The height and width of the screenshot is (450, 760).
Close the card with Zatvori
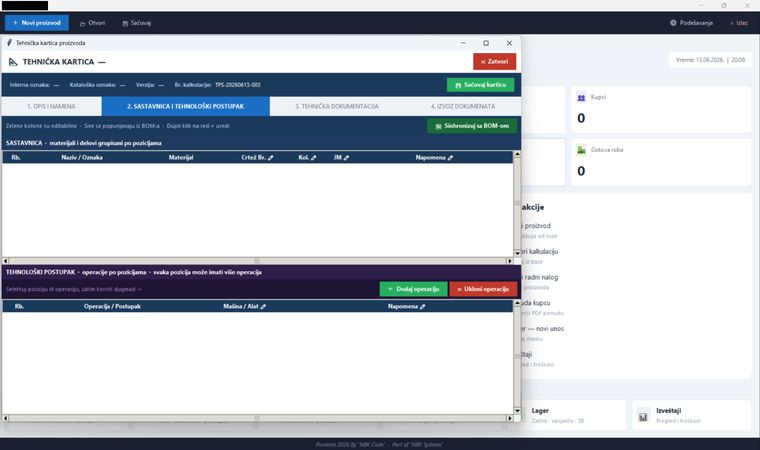(x=494, y=62)
